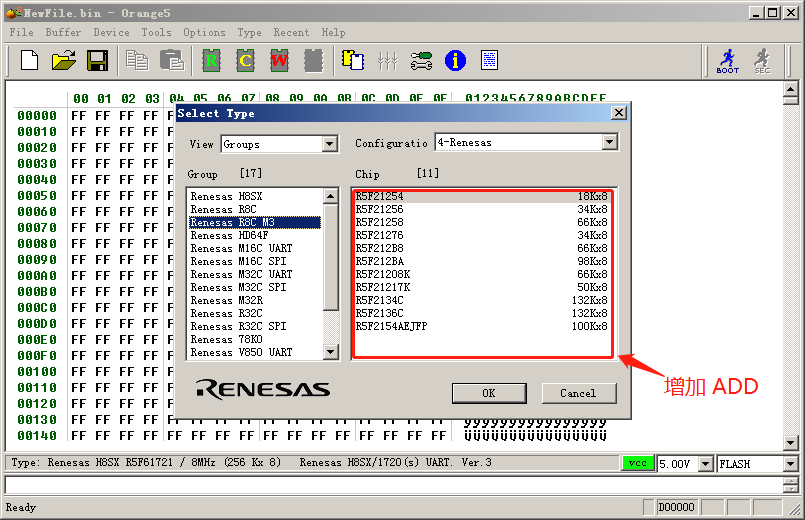Select chip R5F2154AEJFP in list
The image size is (805, 520).
coord(391,326)
